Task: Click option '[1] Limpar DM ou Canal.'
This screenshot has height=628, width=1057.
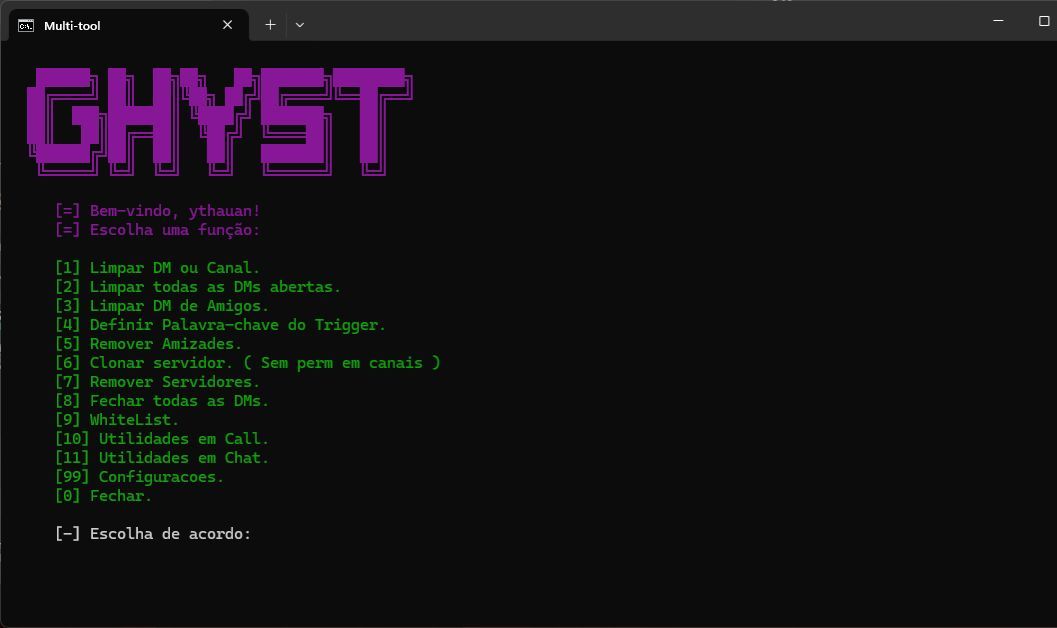Action: pos(158,268)
